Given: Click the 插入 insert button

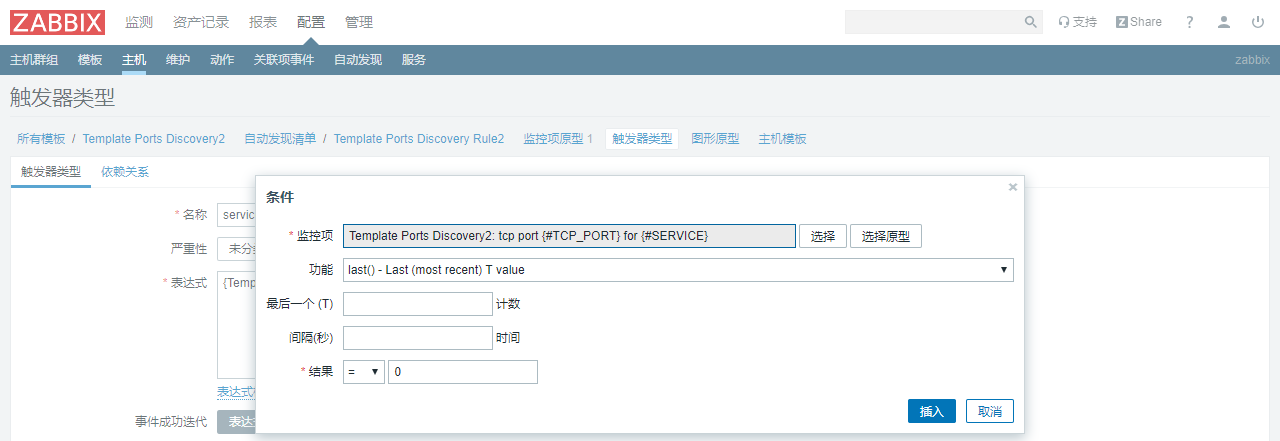Looking at the screenshot, I should pos(932,411).
